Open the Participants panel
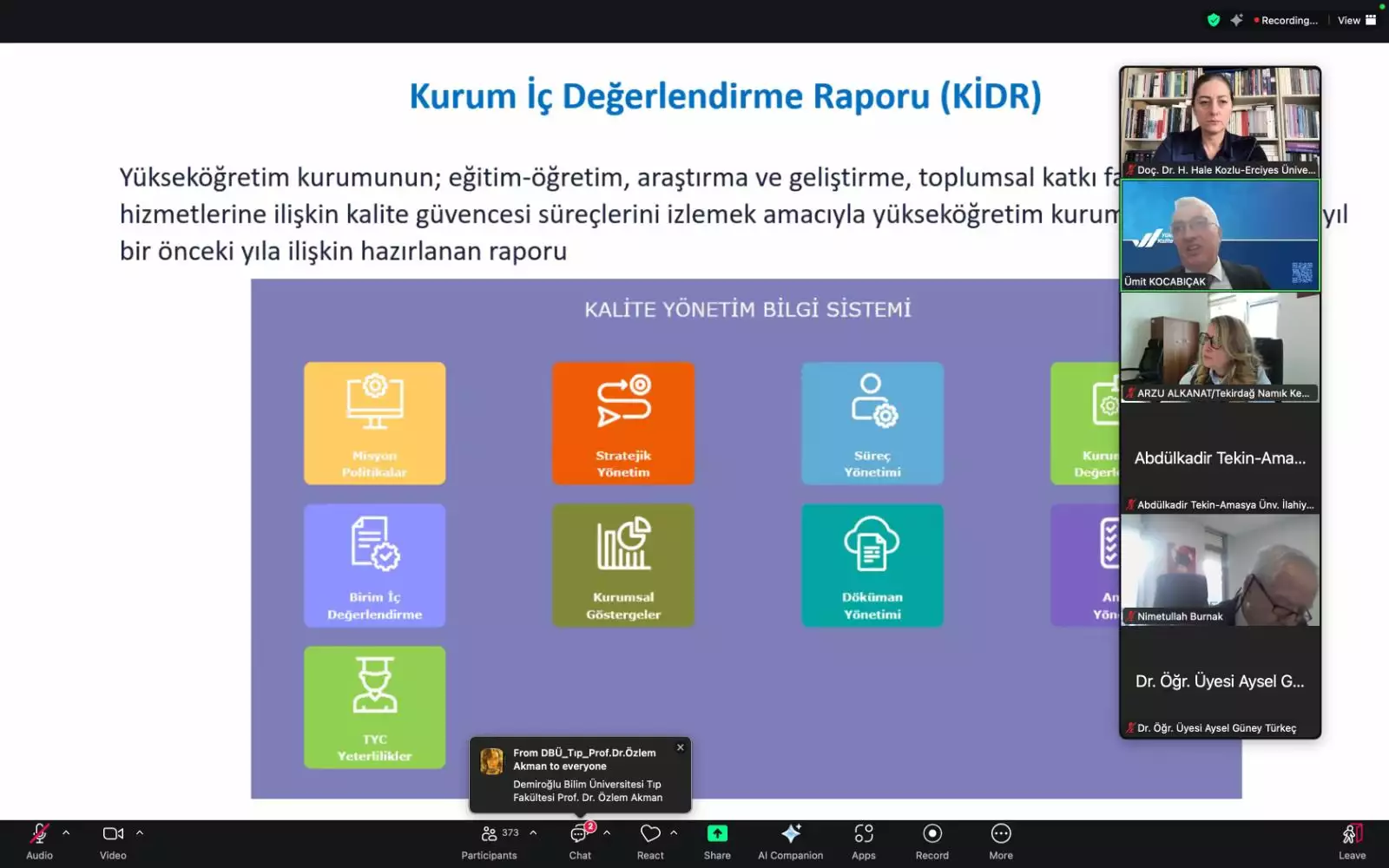 [x=490, y=834]
